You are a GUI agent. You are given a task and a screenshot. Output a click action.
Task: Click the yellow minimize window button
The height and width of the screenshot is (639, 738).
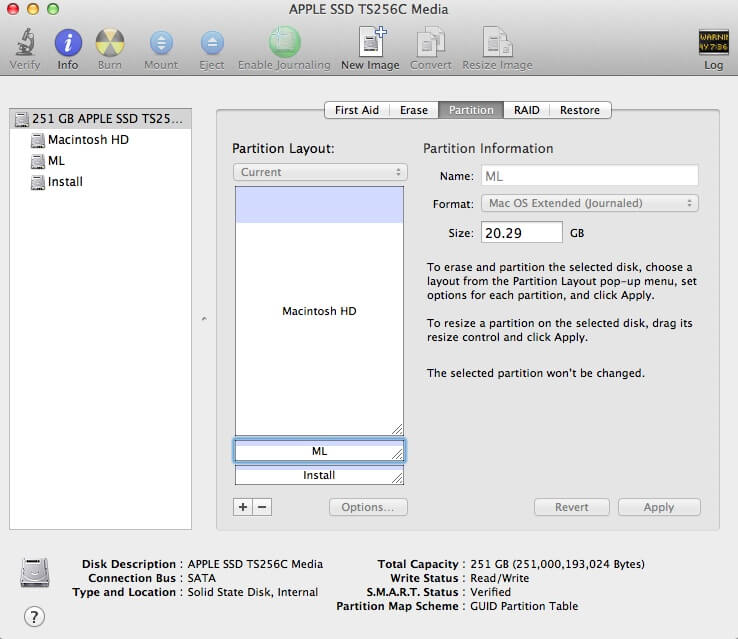[33, 9]
